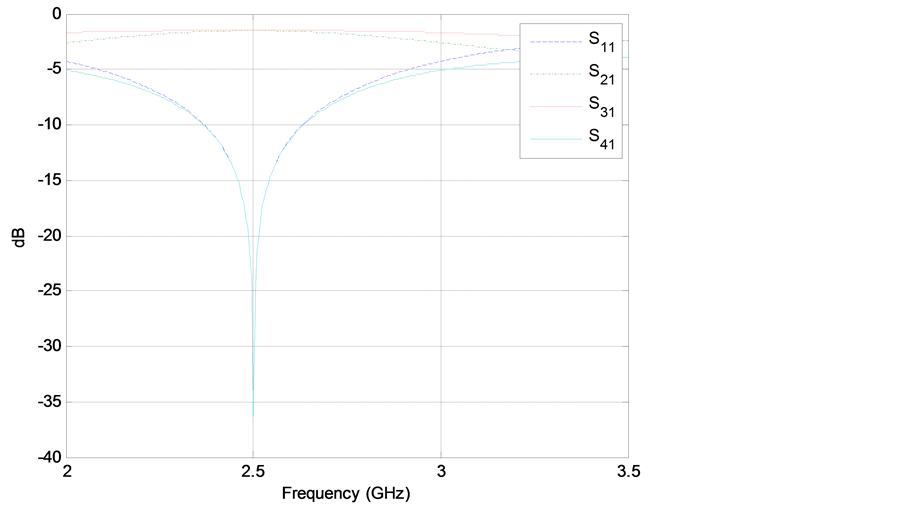Screen dimensions: 900x506
Task: Click the red S31 legend line sample
Action: point(553,105)
